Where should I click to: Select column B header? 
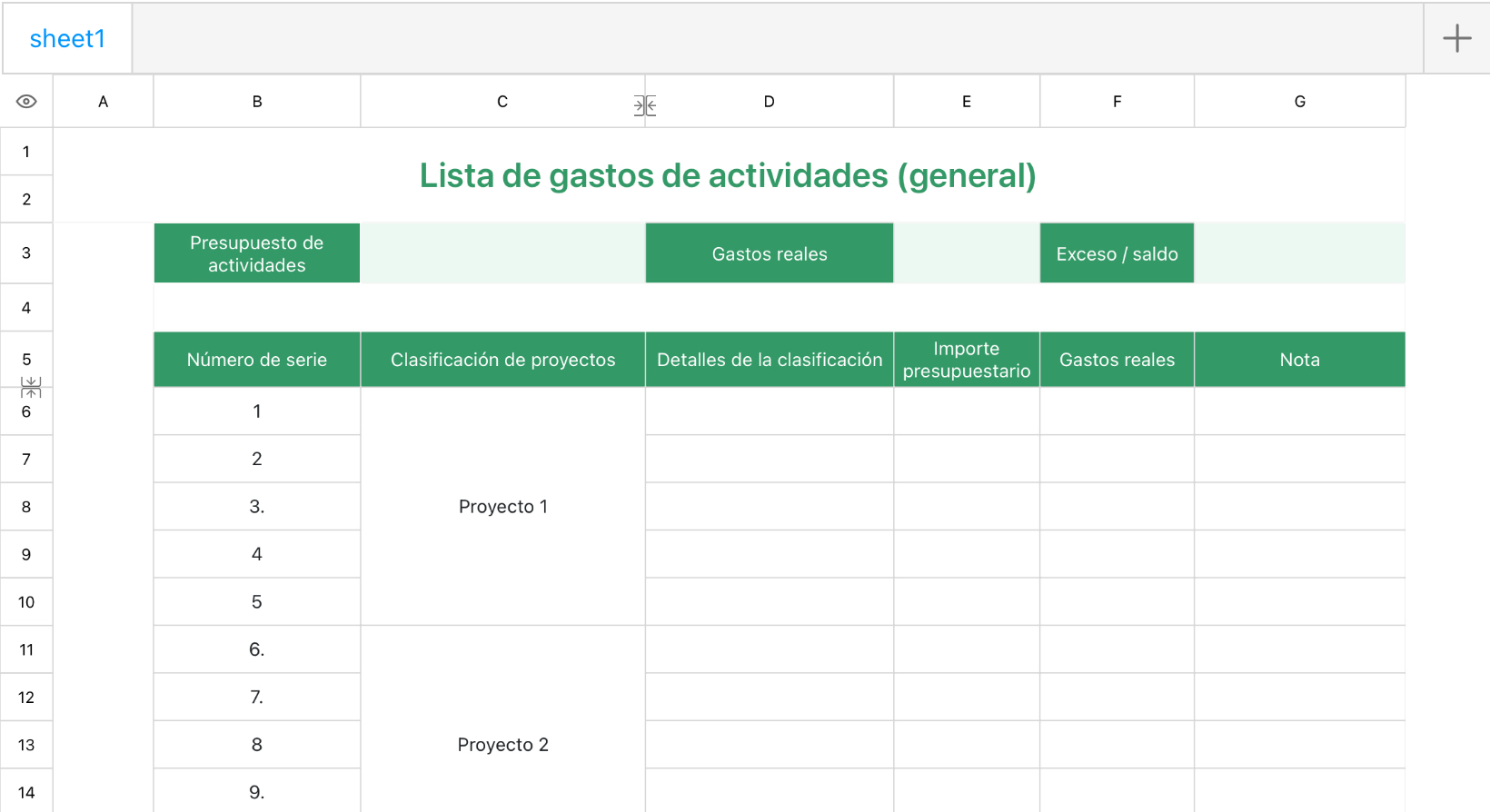coord(257,102)
